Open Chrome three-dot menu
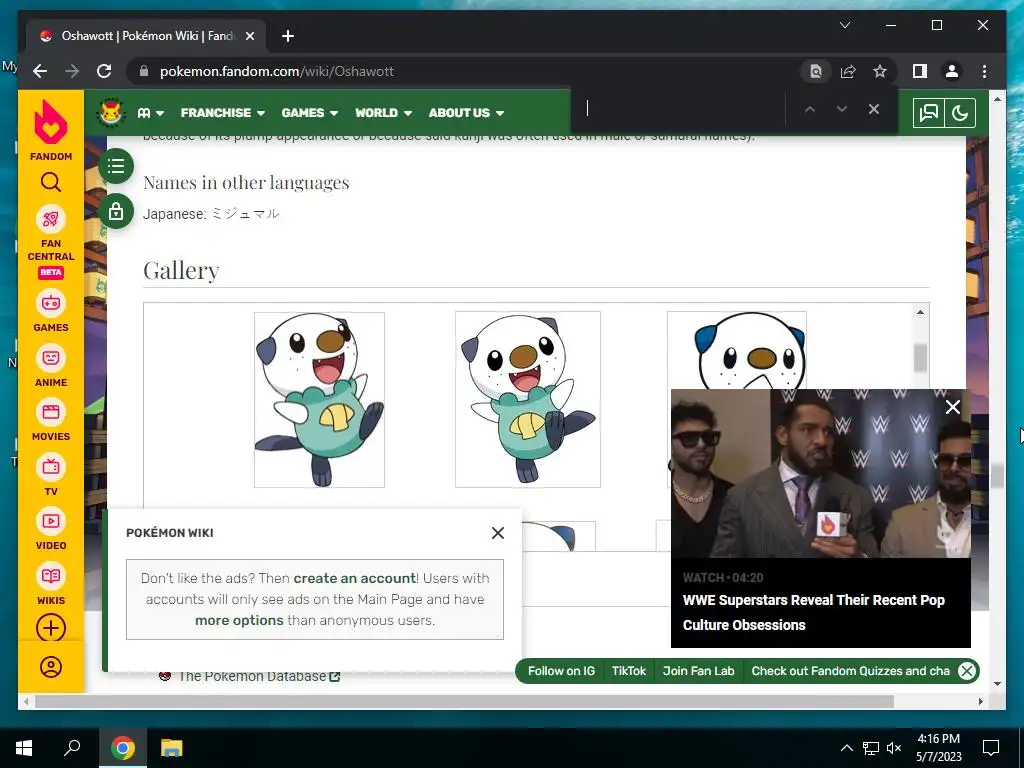 tap(984, 71)
